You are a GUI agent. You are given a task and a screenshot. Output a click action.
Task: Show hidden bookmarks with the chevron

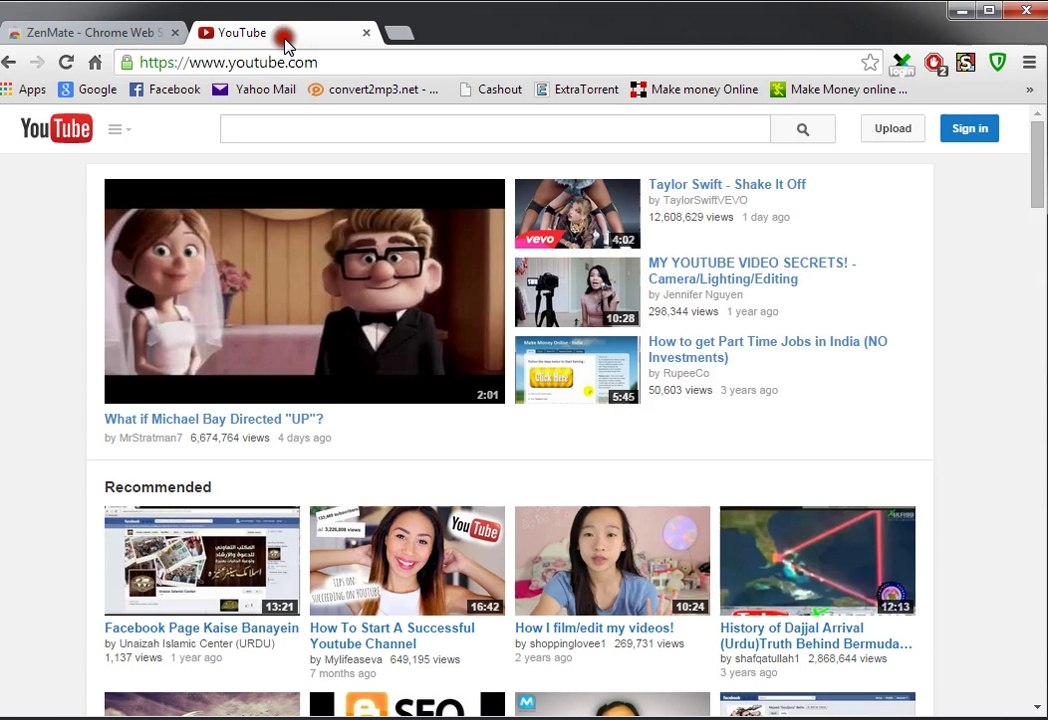click(x=1029, y=90)
